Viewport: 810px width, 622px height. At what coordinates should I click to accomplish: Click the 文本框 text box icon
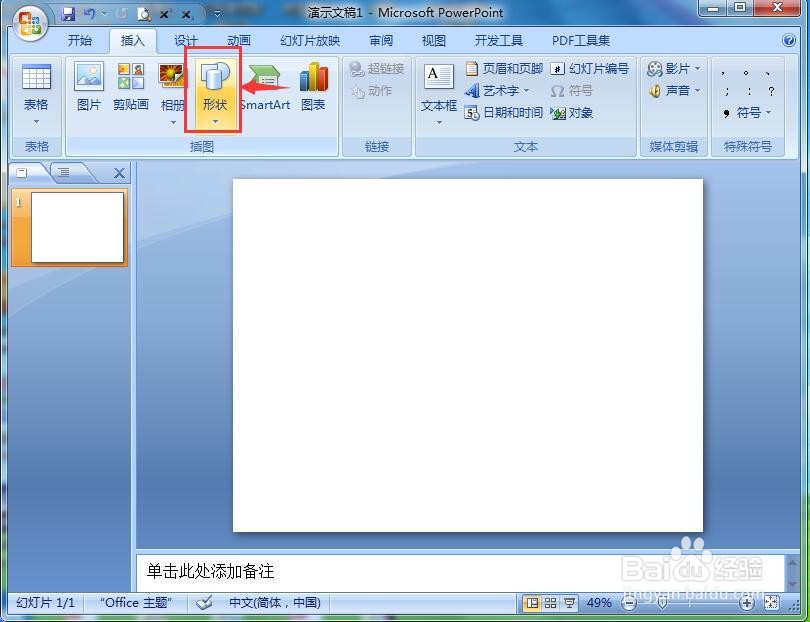pos(438,77)
